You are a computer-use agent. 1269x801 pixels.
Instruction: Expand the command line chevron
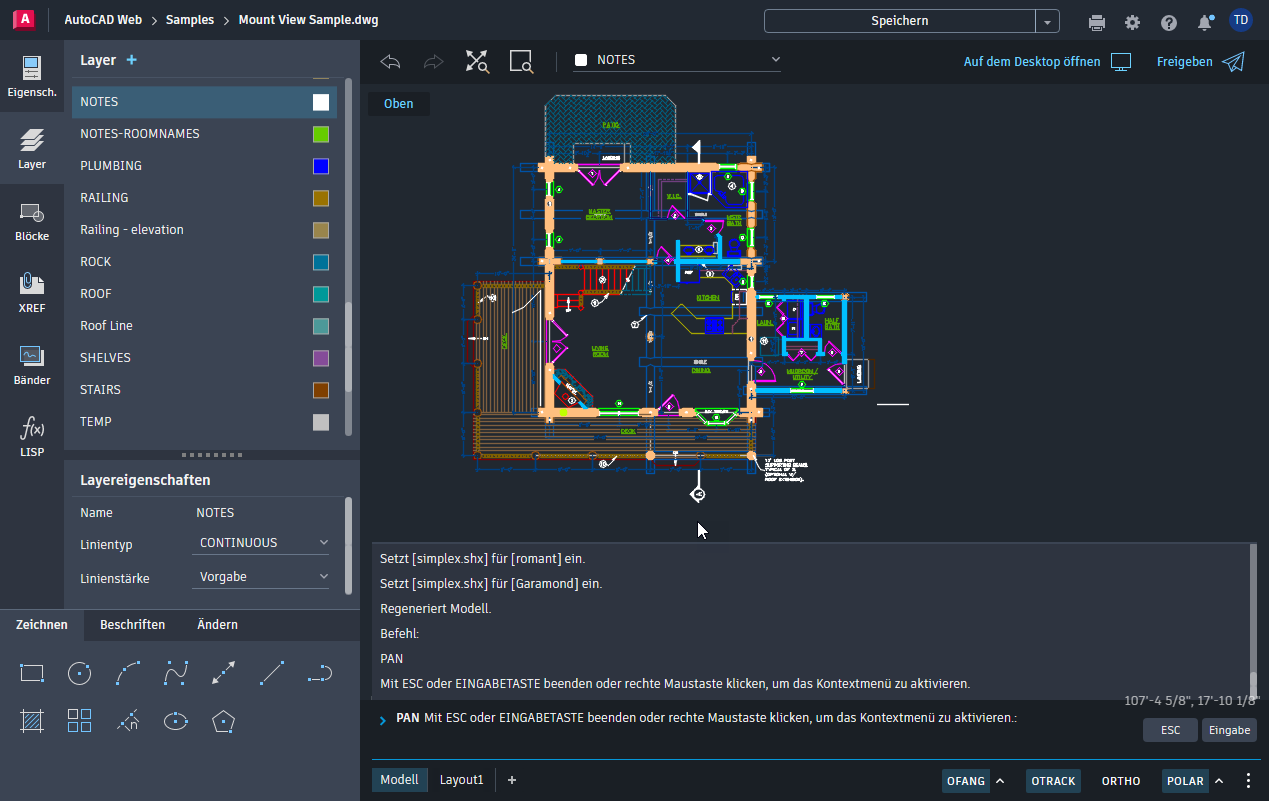click(383, 720)
